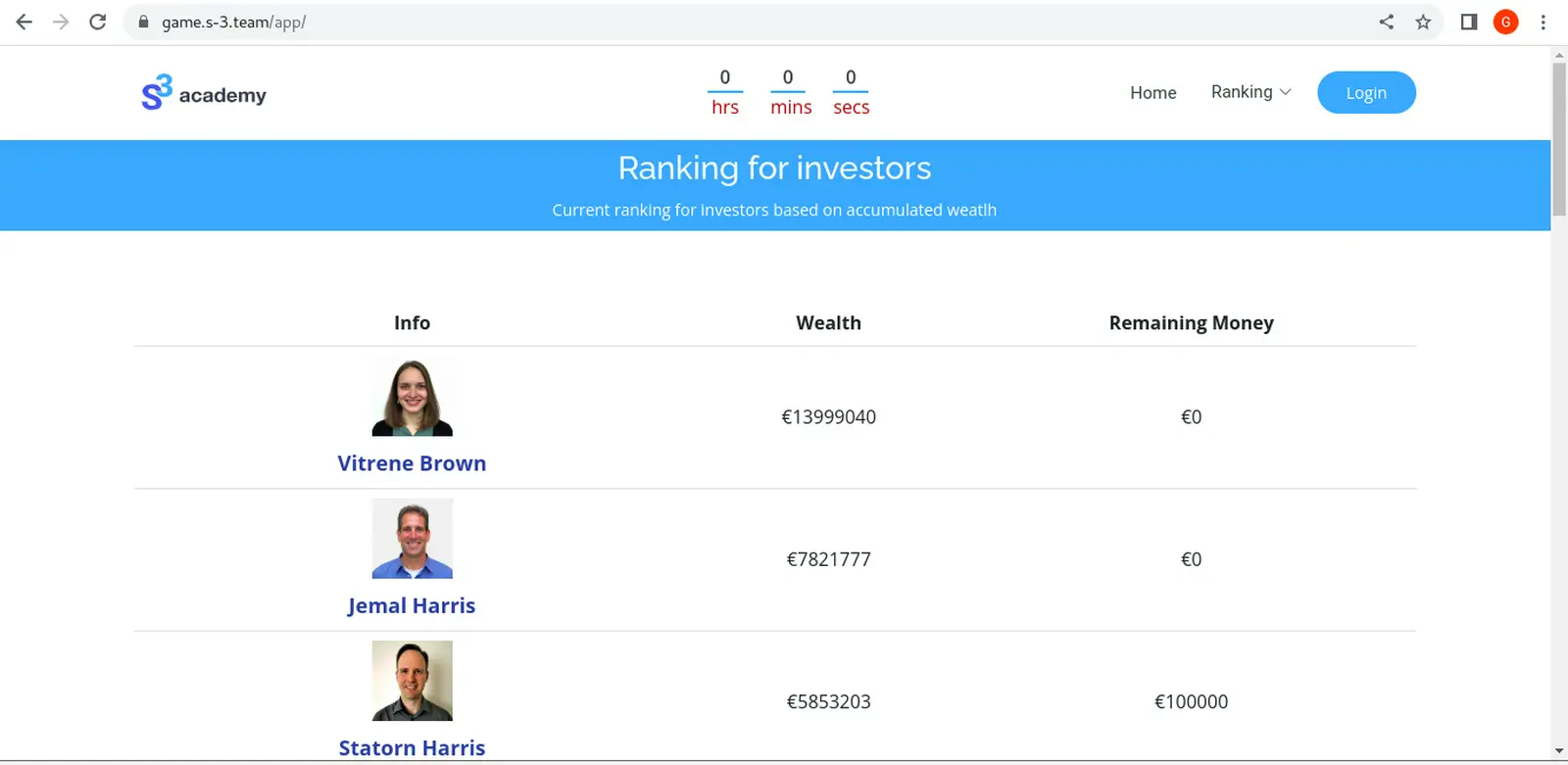Click the Info column header
1568x765 pixels.
tap(412, 322)
